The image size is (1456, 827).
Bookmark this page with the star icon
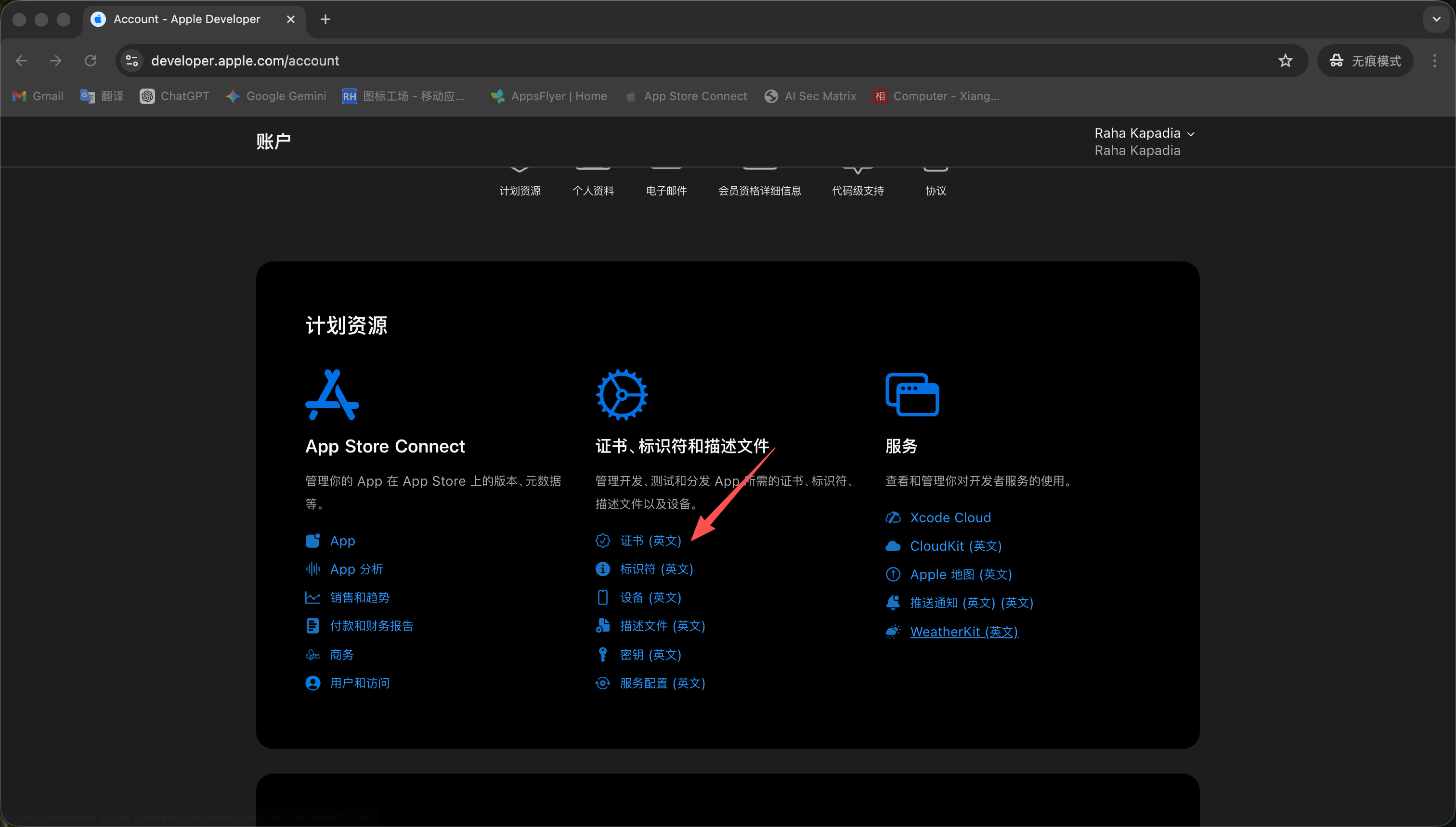(x=1285, y=61)
